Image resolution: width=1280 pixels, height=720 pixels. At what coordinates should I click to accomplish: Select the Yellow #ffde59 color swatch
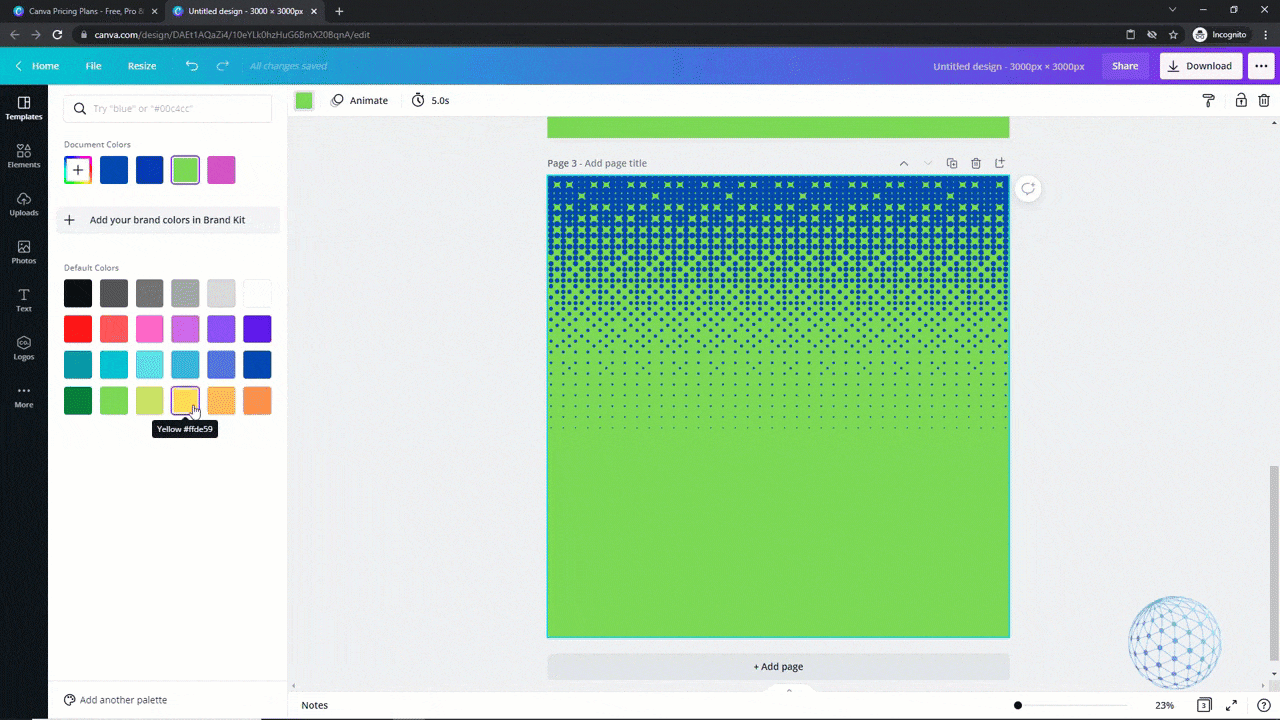(185, 400)
